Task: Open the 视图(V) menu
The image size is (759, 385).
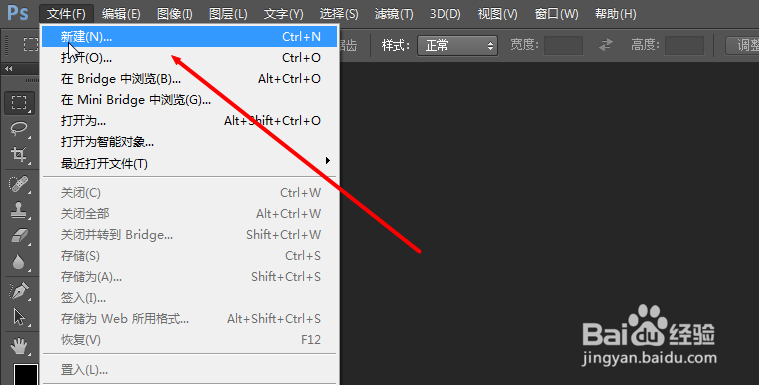Action: (498, 14)
